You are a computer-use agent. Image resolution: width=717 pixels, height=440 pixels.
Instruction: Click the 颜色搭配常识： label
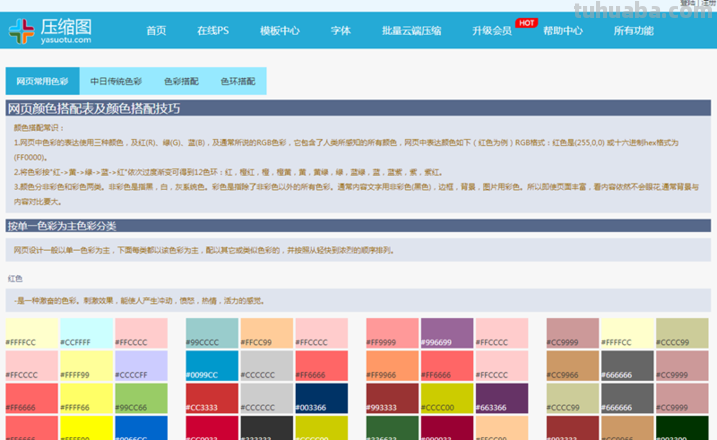(x=39, y=128)
